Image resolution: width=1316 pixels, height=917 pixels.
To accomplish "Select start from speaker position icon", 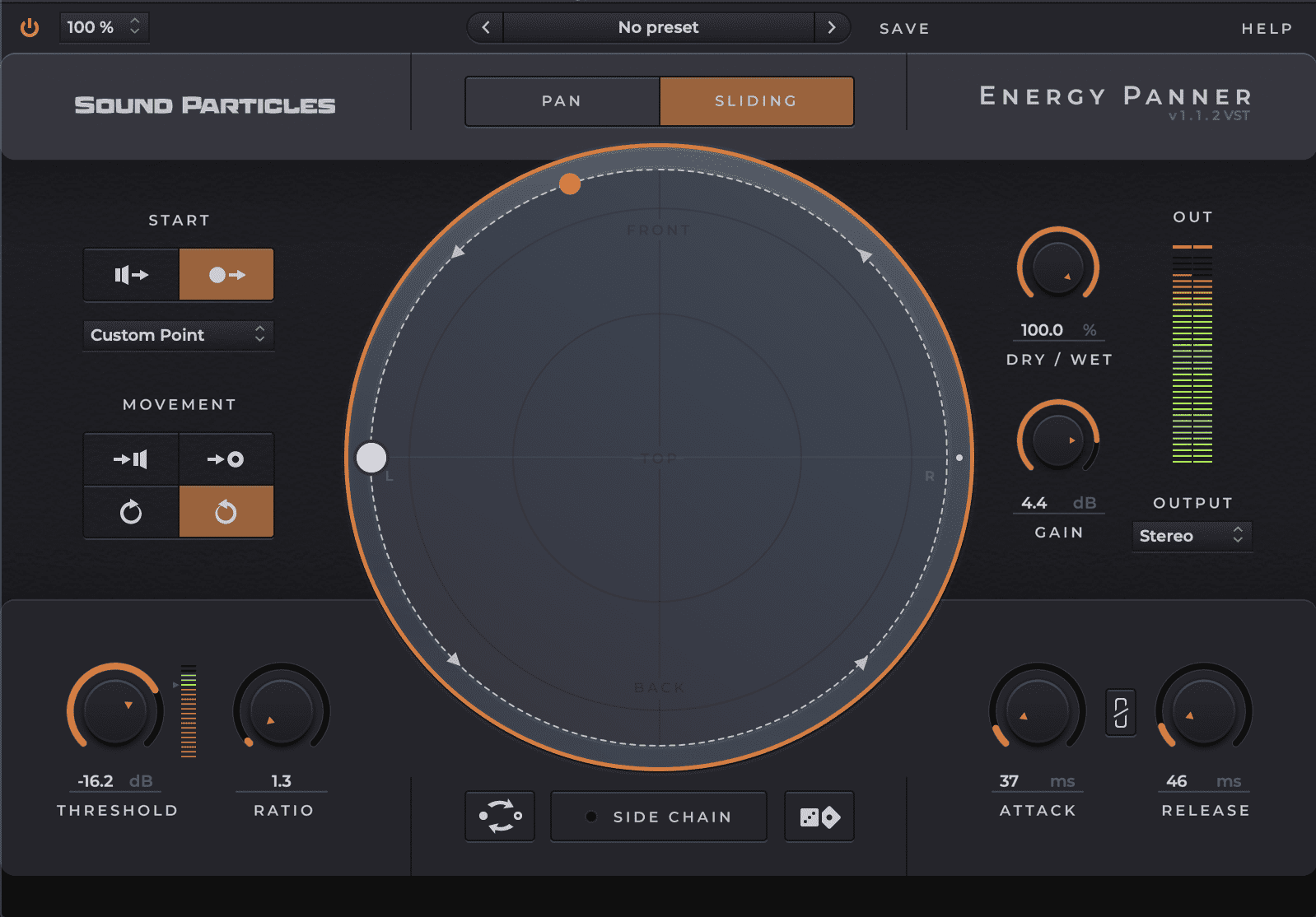I will click(131, 275).
